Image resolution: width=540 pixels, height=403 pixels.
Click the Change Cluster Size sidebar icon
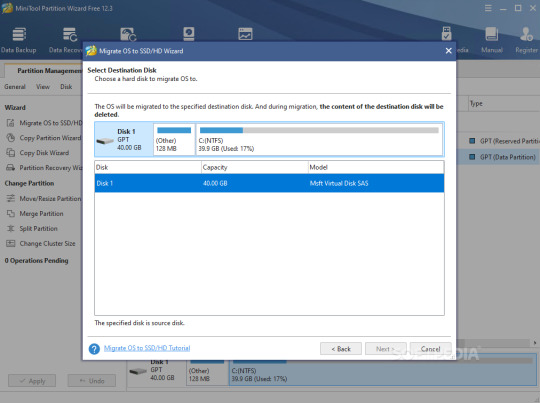point(11,244)
